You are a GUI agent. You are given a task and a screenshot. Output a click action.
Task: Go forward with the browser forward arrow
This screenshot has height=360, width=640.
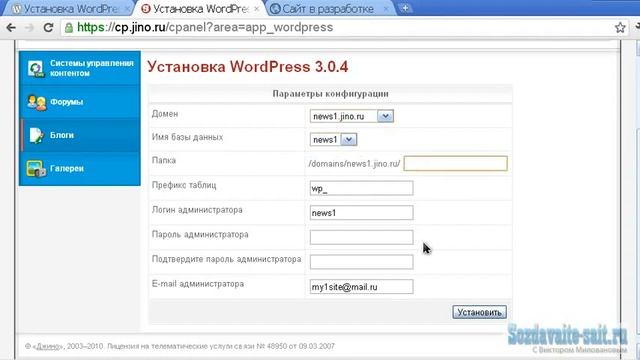(29, 28)
